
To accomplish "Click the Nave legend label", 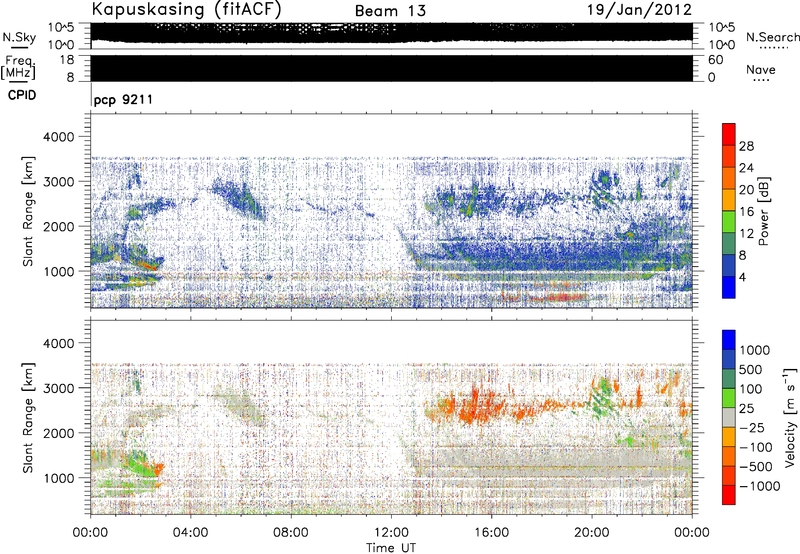I will (x=761, y=70).
